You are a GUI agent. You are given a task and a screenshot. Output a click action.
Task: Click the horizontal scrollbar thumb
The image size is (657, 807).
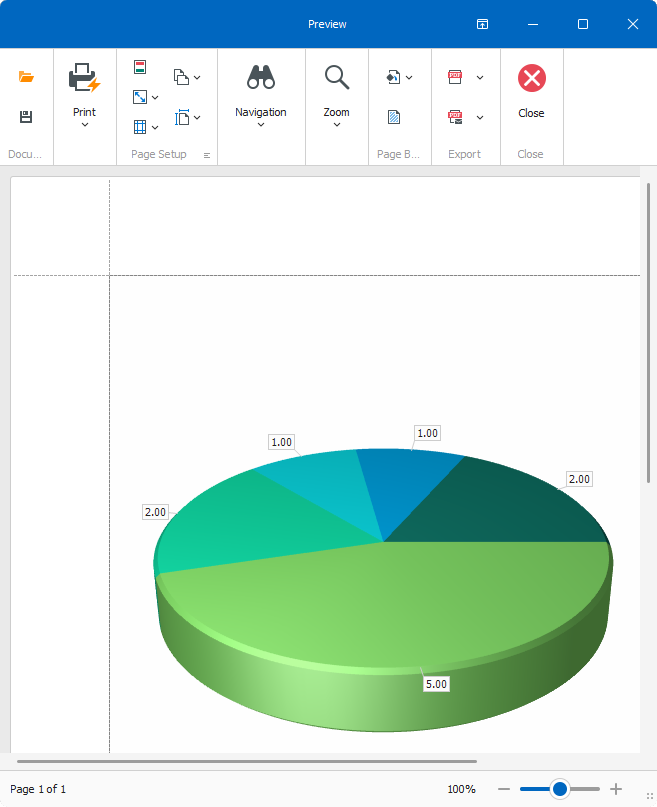(x=247, y=761)
